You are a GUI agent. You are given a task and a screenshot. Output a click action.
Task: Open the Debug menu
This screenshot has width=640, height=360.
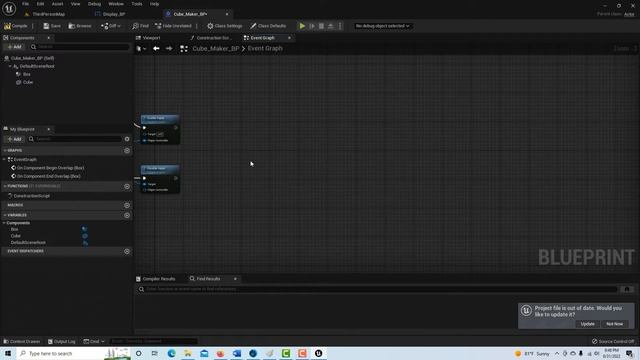click(x=94, y=4)
